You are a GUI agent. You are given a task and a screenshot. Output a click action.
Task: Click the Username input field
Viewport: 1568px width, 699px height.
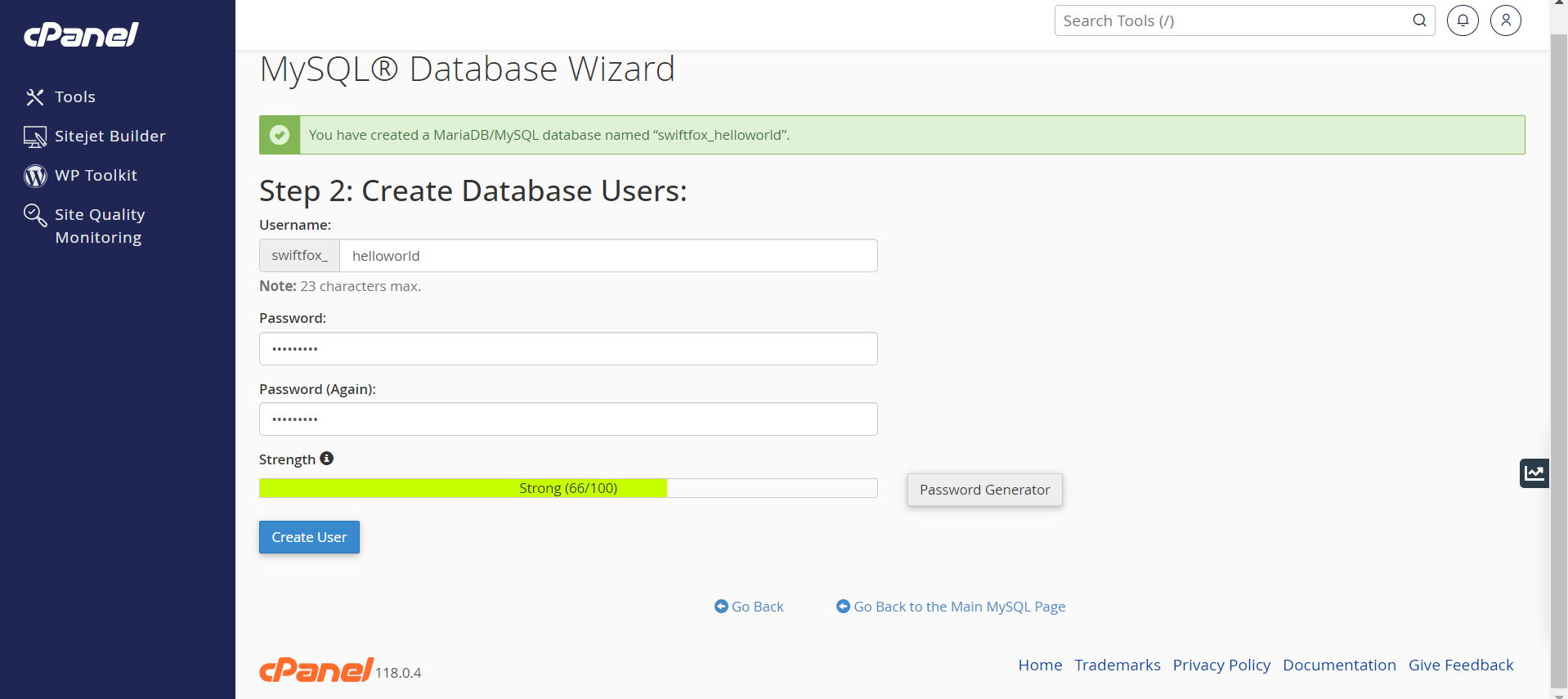[x=608, y=256]
